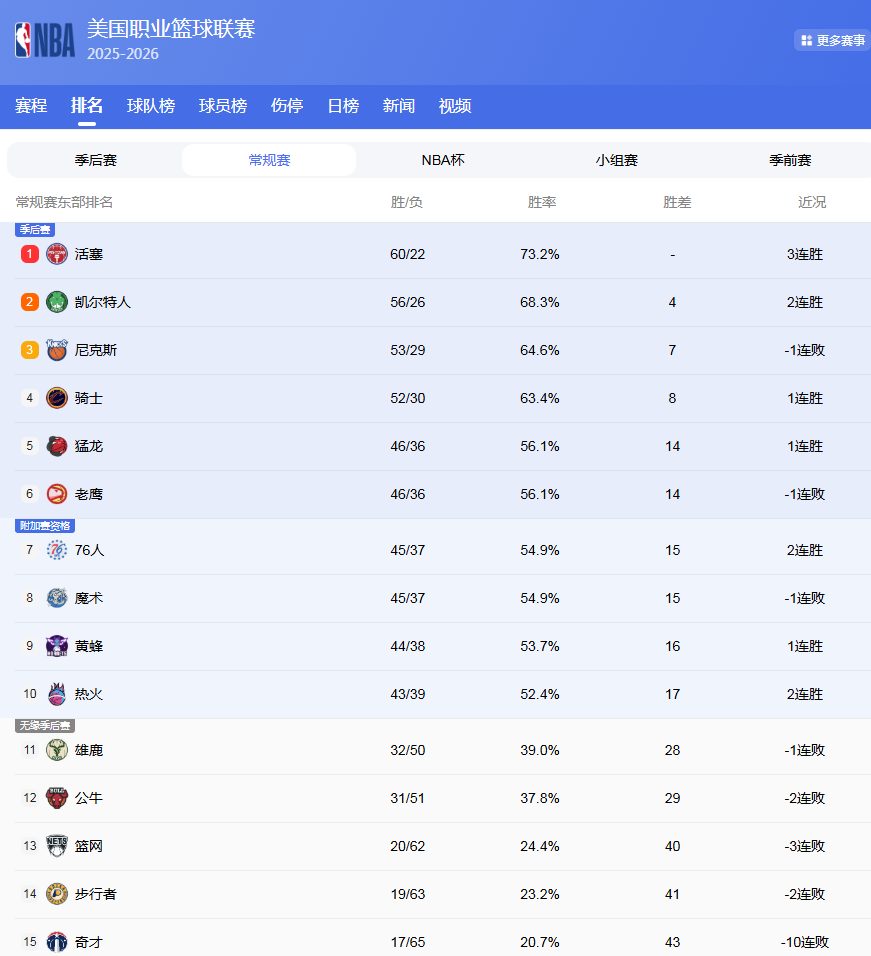Open the 更多赛事 button
The height and width of the screenshot is (956, 871).
(x=832, y=40)
